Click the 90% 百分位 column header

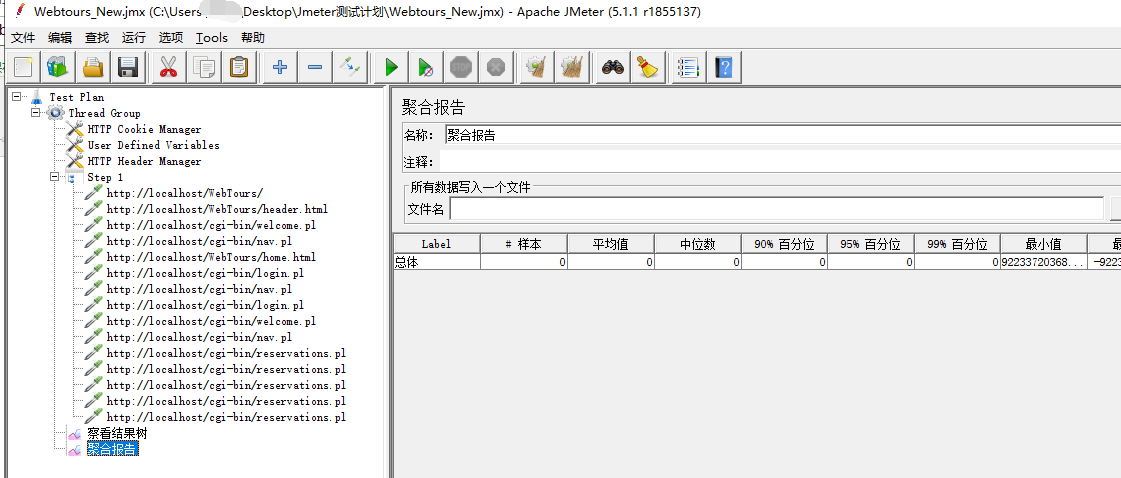pyautogui.click(x=784, y=244)
